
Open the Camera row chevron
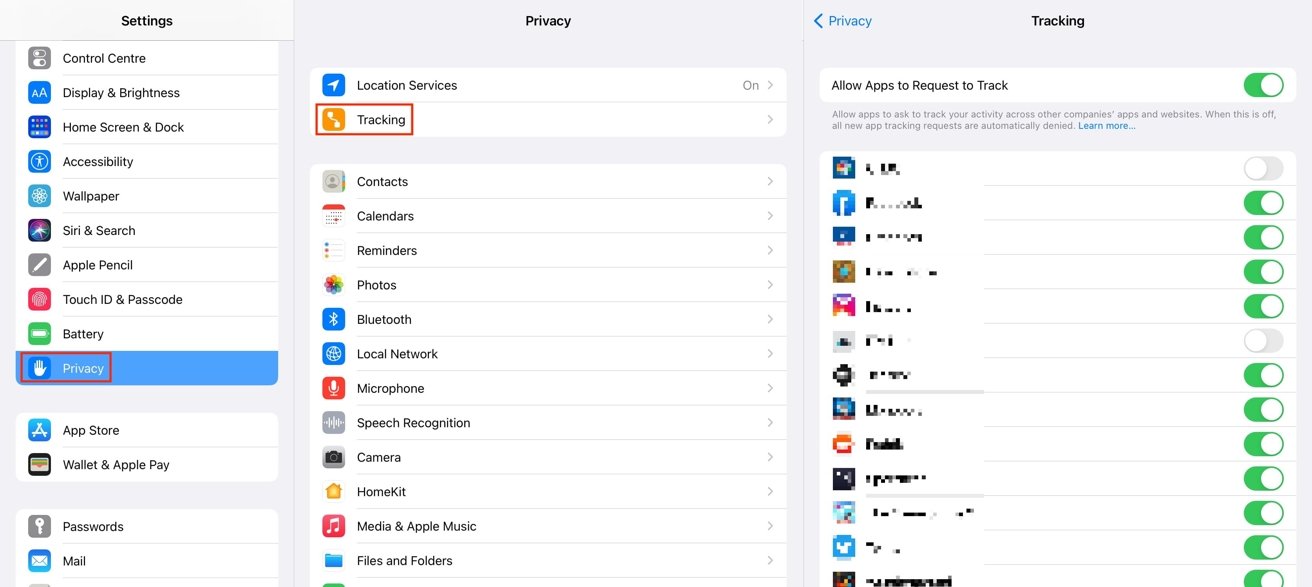[x=770, y=458]
